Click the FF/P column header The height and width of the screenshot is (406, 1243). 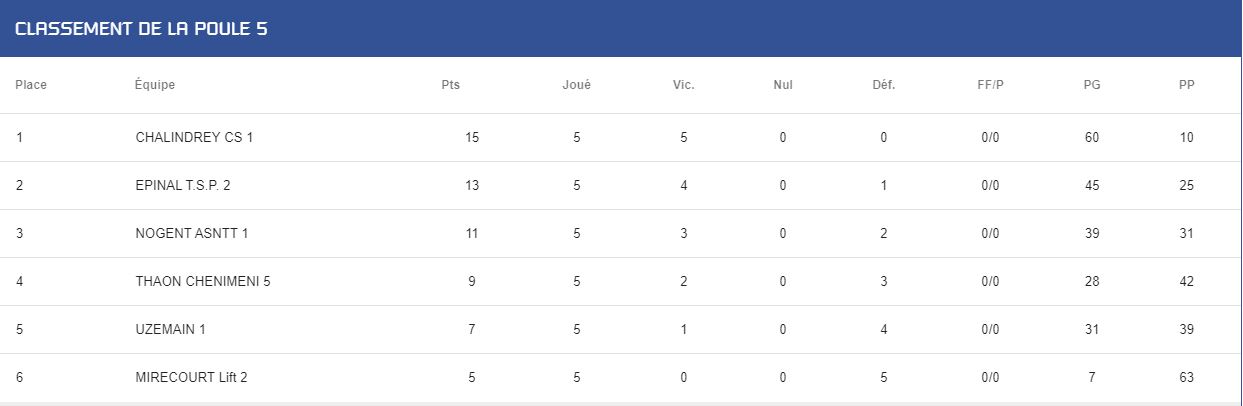(990, 85)
